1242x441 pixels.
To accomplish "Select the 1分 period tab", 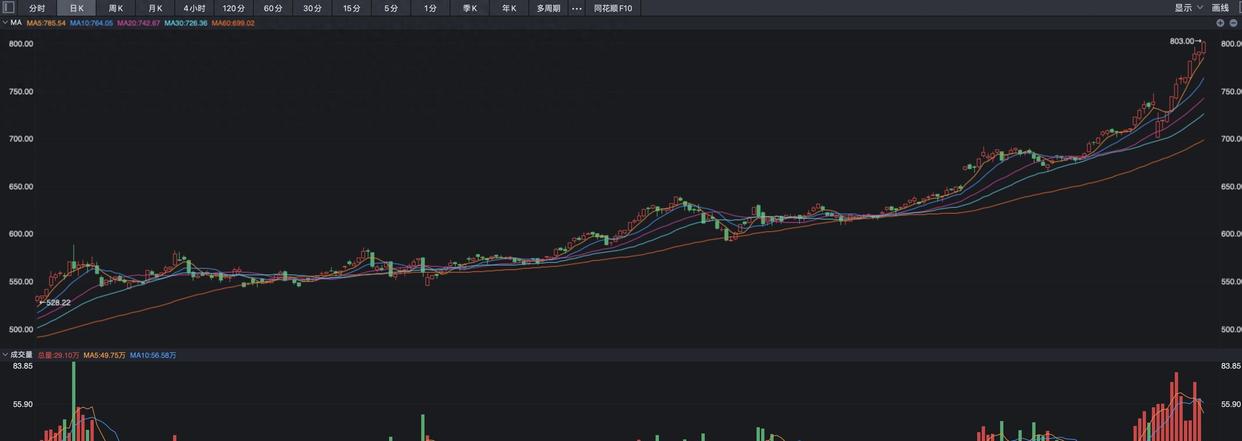I will pyautogui.click(x=431, y=8).
